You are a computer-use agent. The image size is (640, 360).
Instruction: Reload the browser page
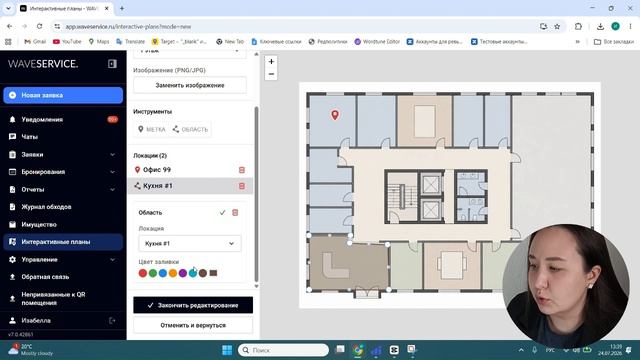[x=40, y=26]
